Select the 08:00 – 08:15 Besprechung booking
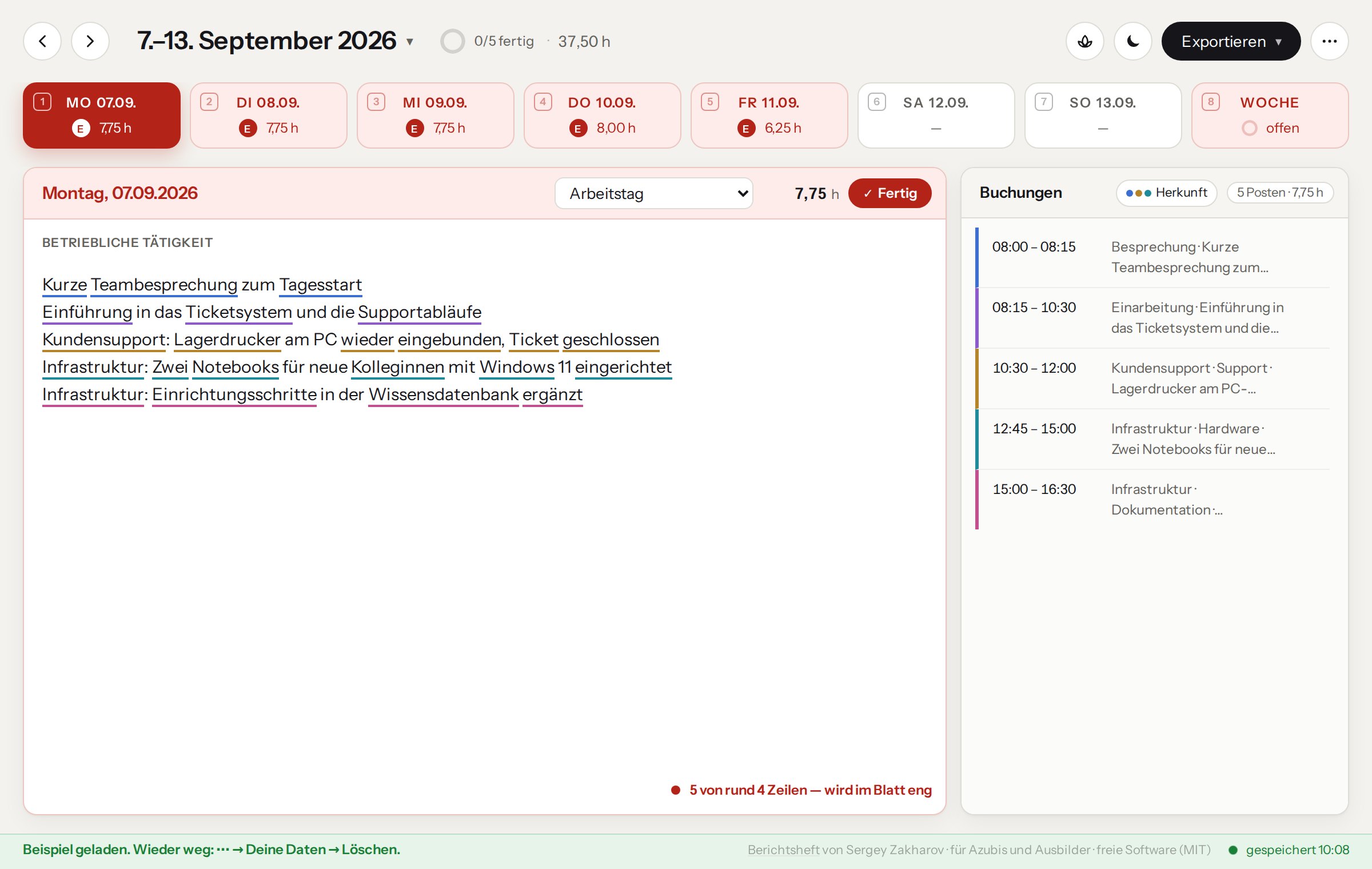The image size is (1372, 869). (x=1152, y=257)
